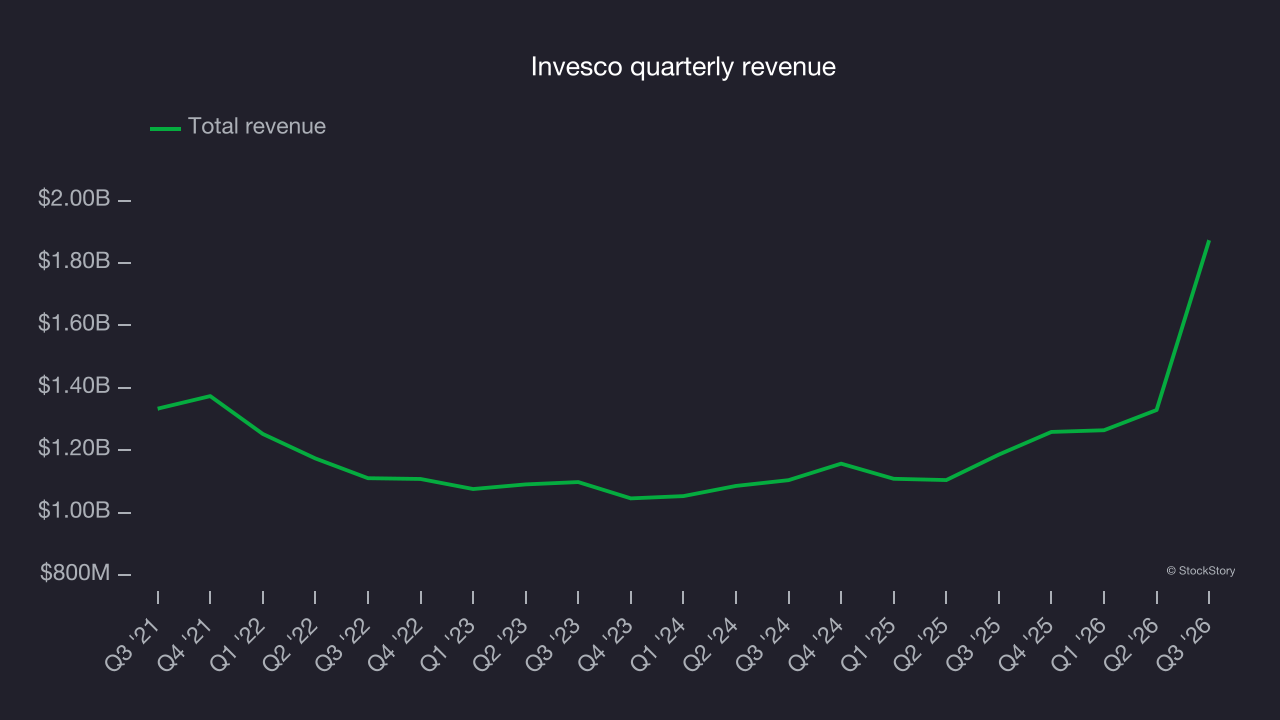Screen dimensions: 1280x720
Task: Pick the Q1 '25 x-axis label
Action: (868, 642)
